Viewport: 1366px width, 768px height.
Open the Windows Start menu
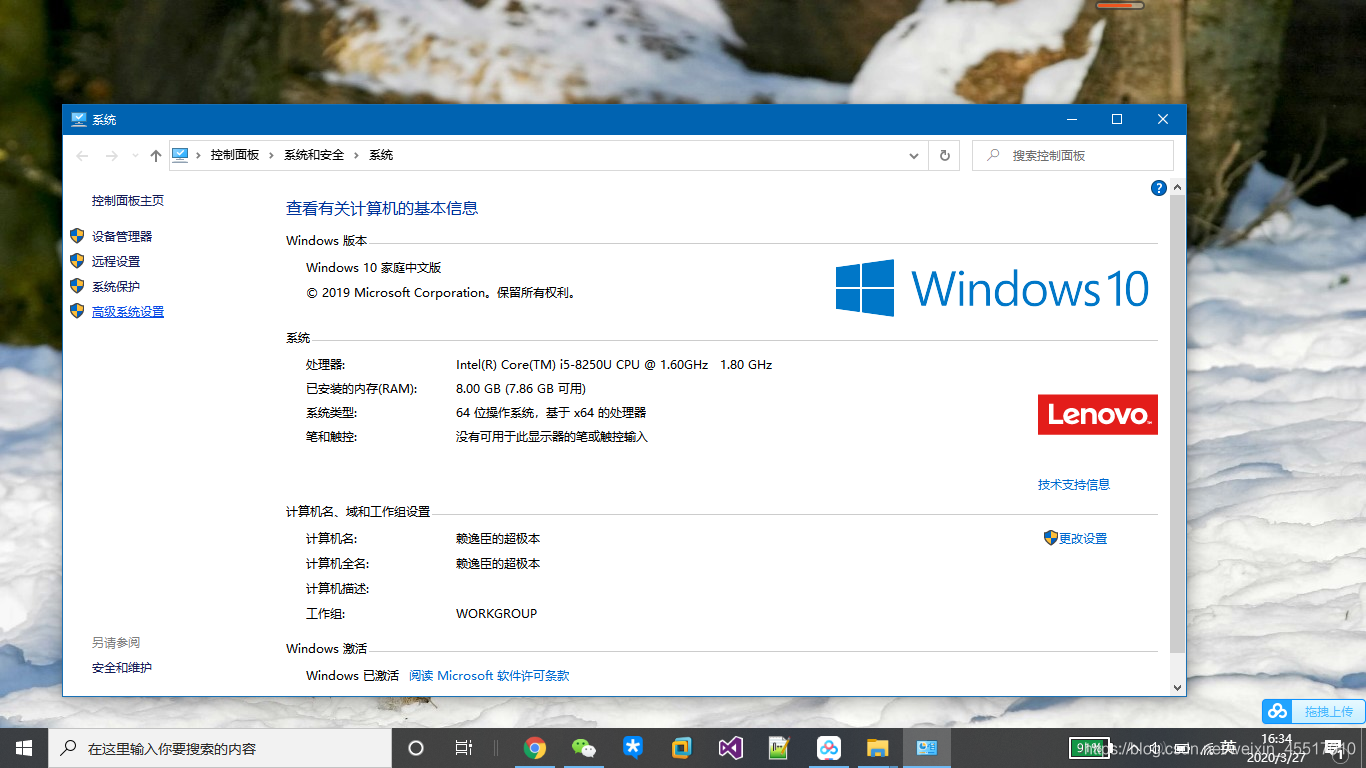click(24, 748)
